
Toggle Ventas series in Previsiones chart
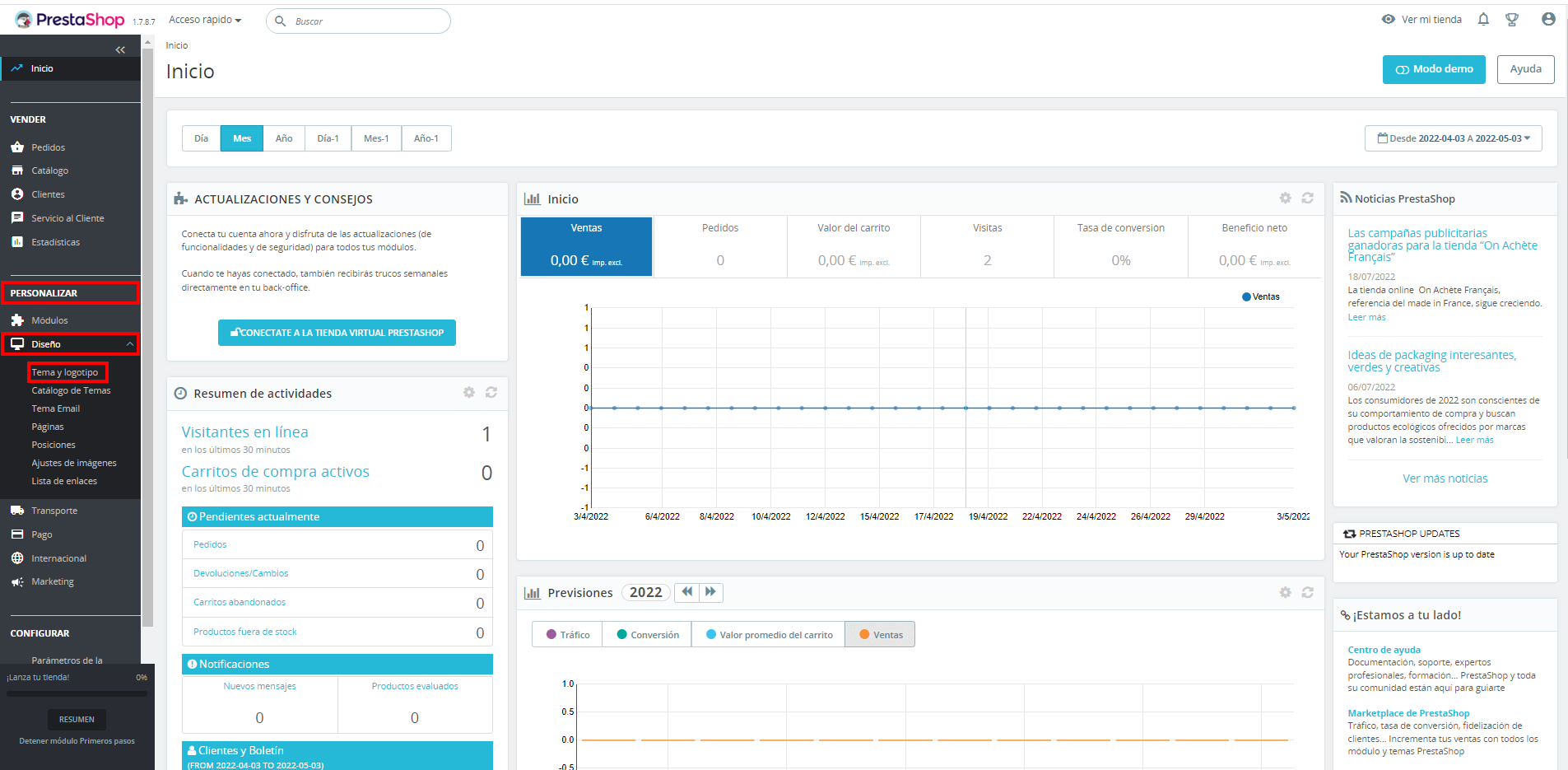(x=880, y=635)
